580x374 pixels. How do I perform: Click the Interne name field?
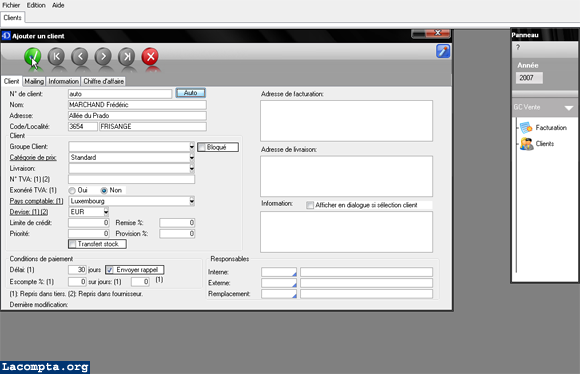coord(366,272)
